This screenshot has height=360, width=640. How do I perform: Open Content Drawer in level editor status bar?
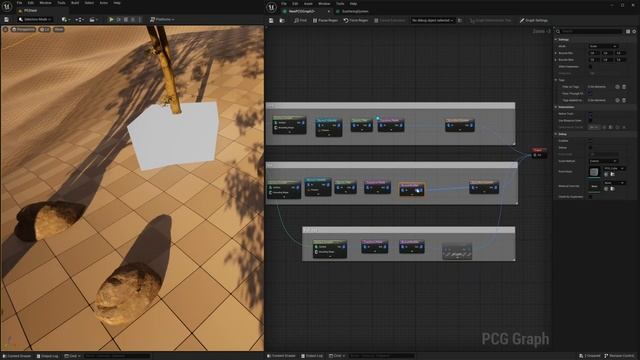click(x=17, y=356)
